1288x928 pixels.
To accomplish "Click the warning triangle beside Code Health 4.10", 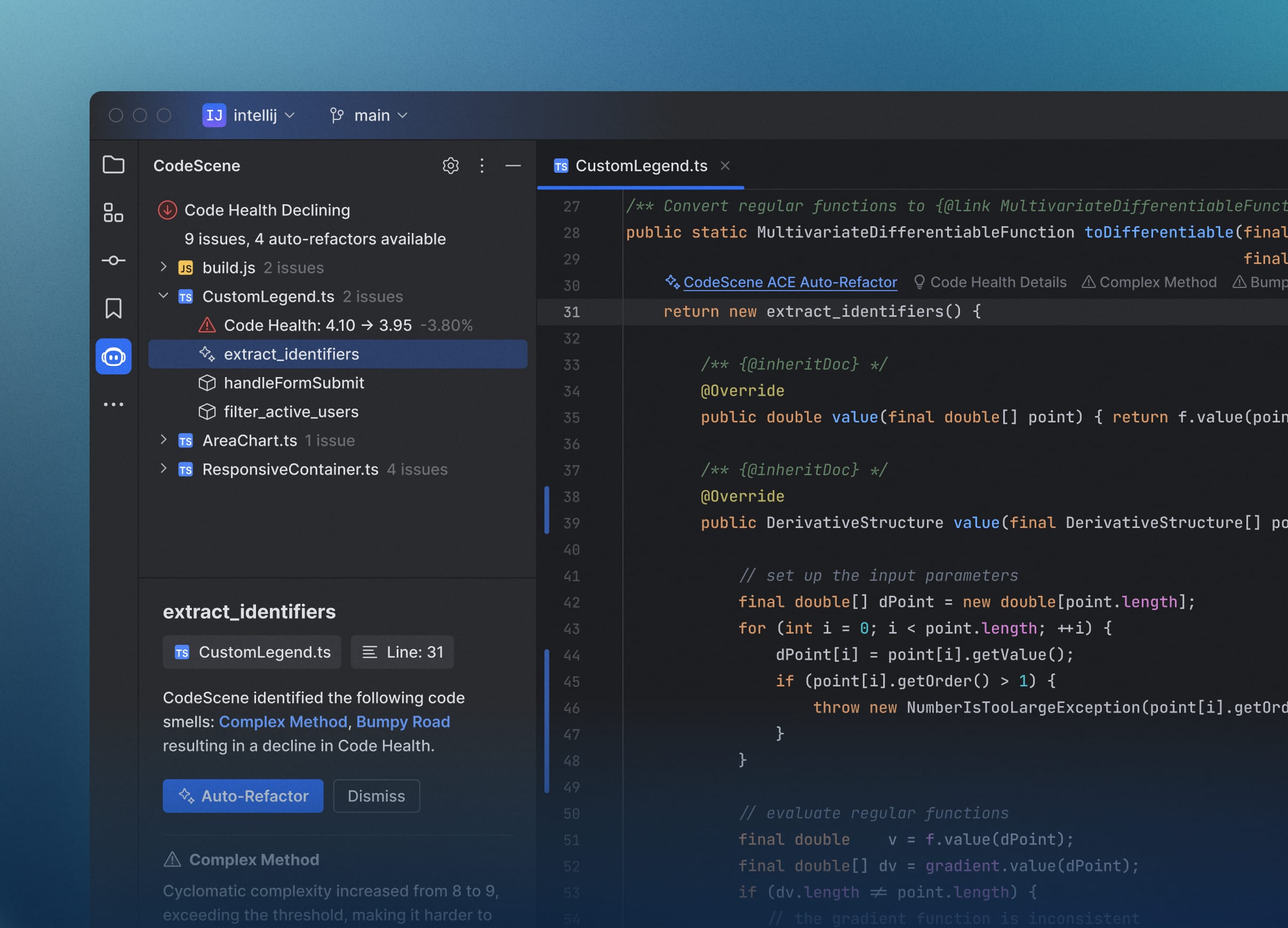I will 207,325.
